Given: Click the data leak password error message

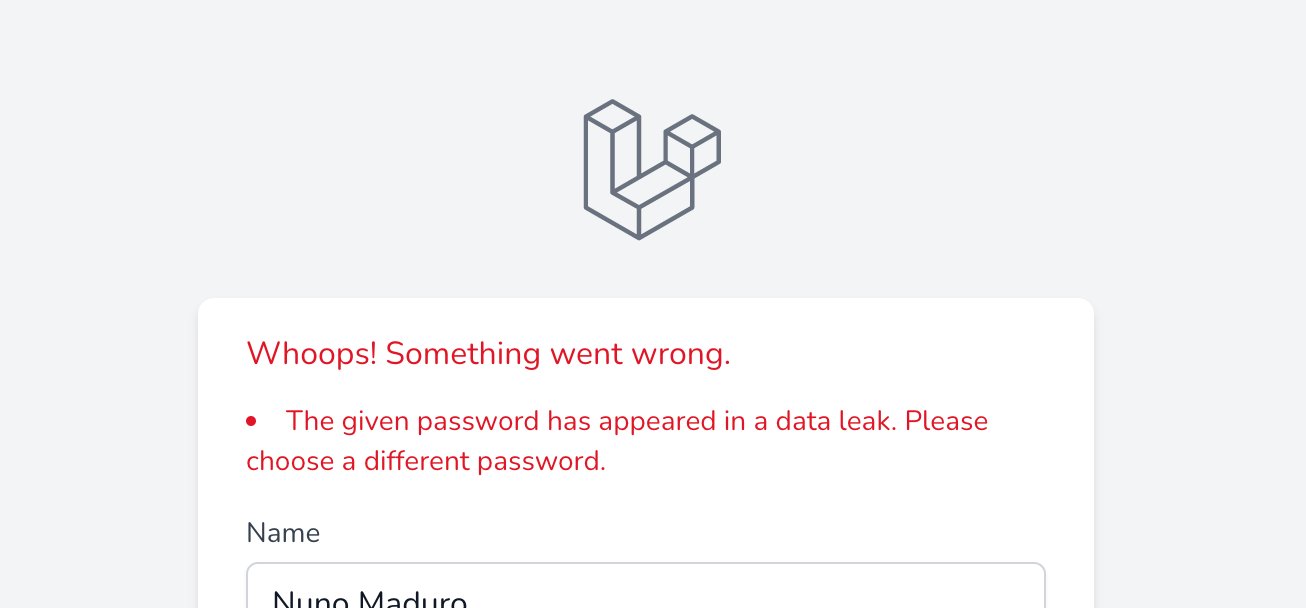Looking at the screenshot, I should point(617,441).
